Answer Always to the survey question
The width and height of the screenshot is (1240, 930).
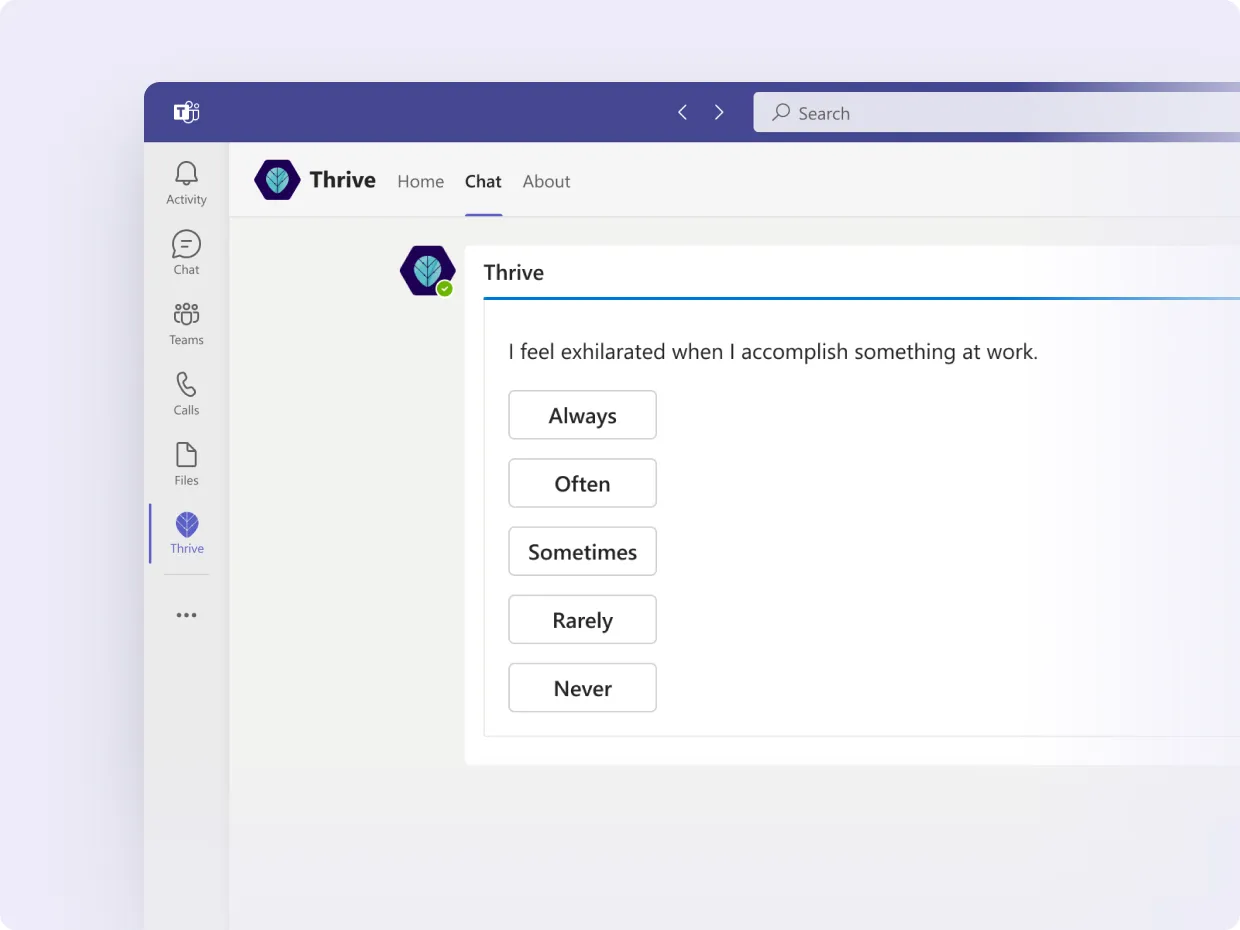point(582,415)
